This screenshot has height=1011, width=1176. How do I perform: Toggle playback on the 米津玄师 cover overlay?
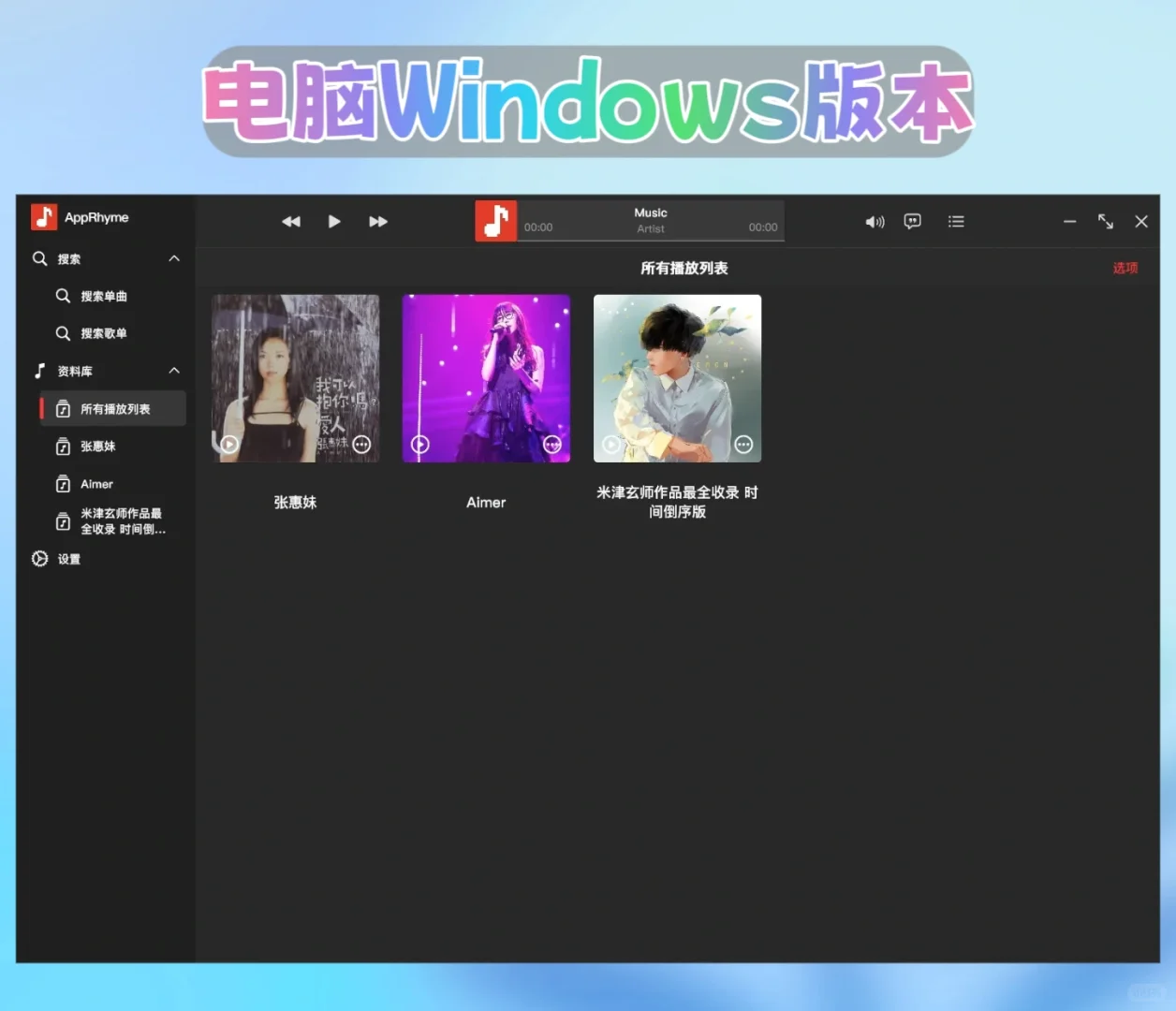611,445
